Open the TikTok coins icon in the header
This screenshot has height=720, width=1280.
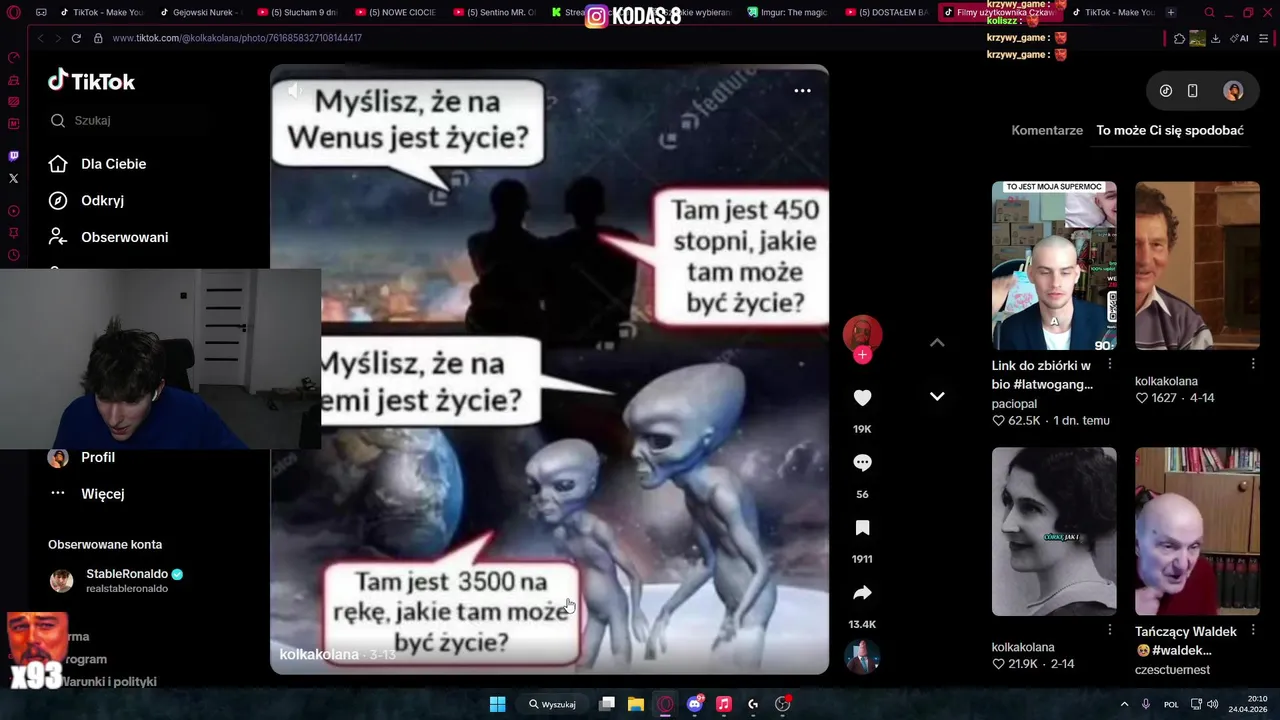coord(1166,91)
